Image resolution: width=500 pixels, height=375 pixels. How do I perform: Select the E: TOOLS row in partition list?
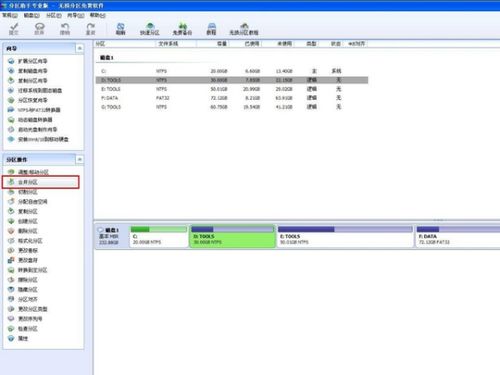232,89
